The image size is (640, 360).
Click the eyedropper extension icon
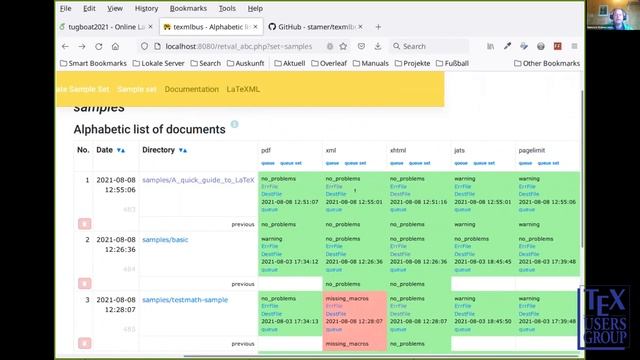click(507, 47)
